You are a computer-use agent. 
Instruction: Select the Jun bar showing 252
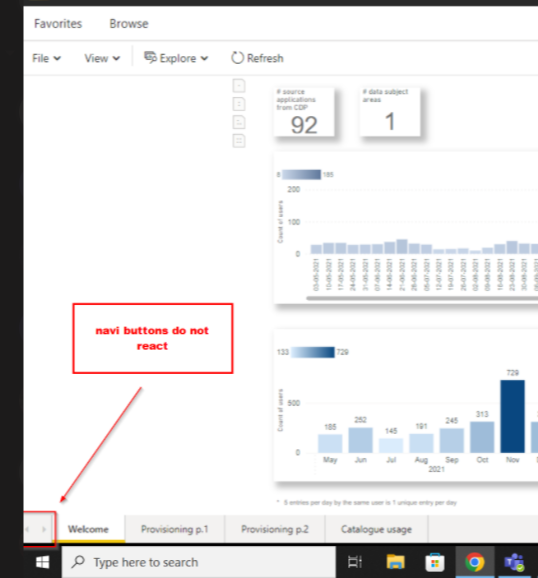coord(360,440)
